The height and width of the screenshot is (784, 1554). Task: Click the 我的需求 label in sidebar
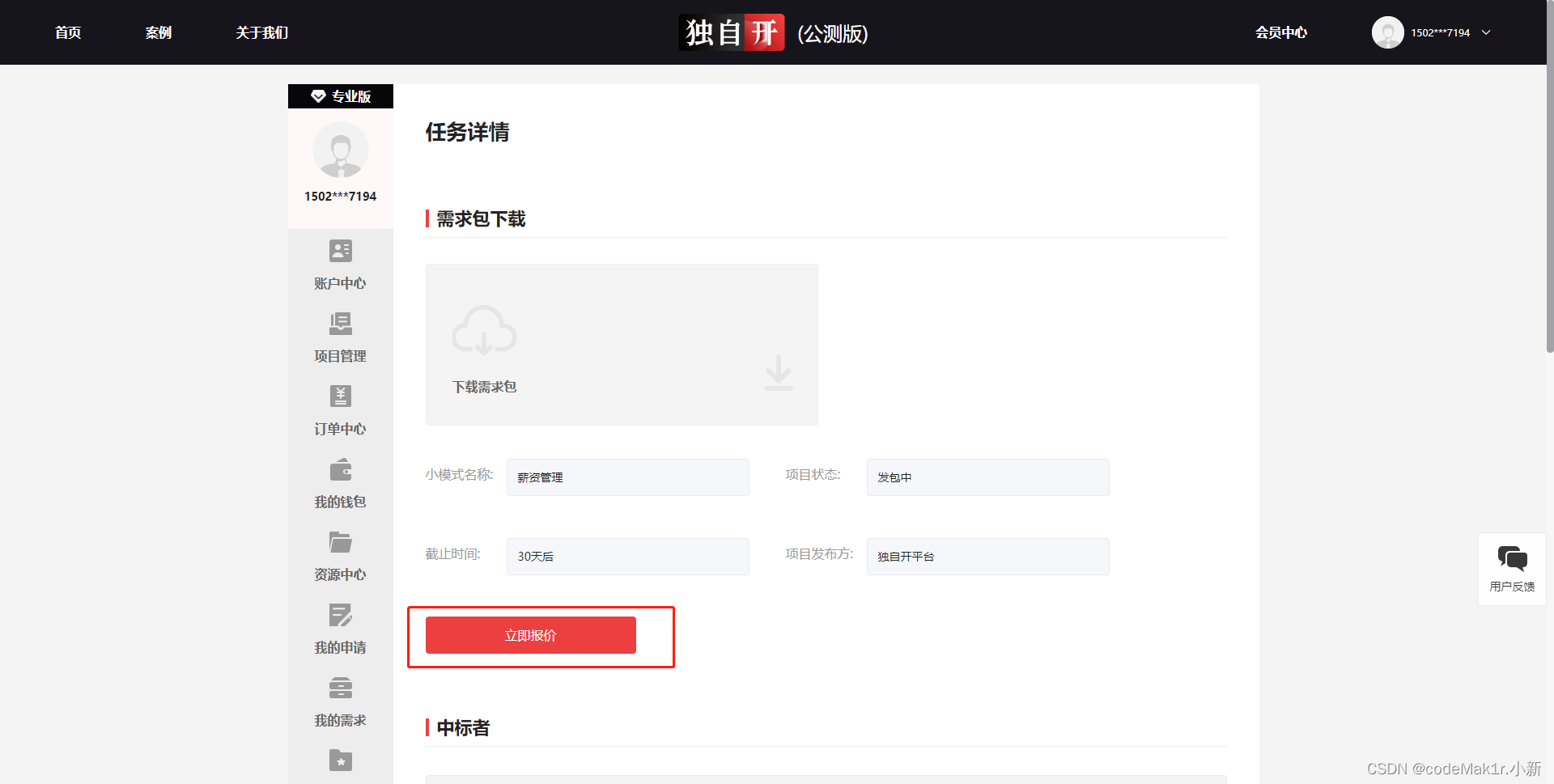click(341, 720)
